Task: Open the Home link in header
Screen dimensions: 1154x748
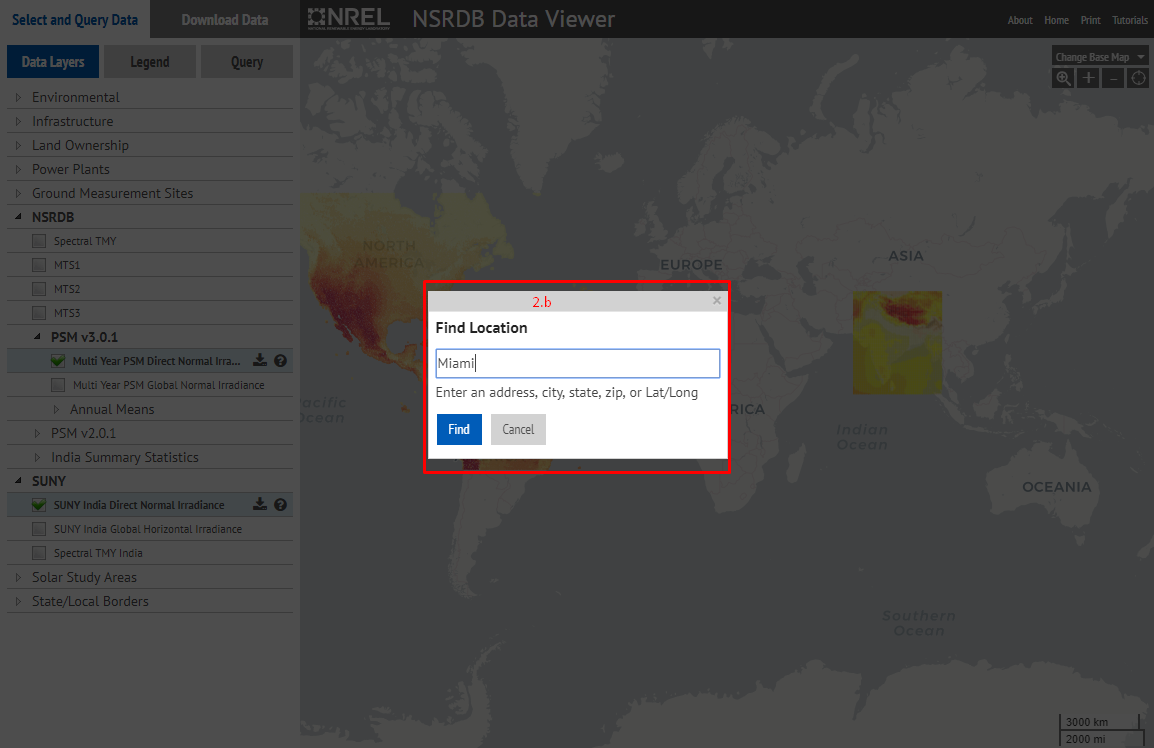Action: (x=1056, y=20)
